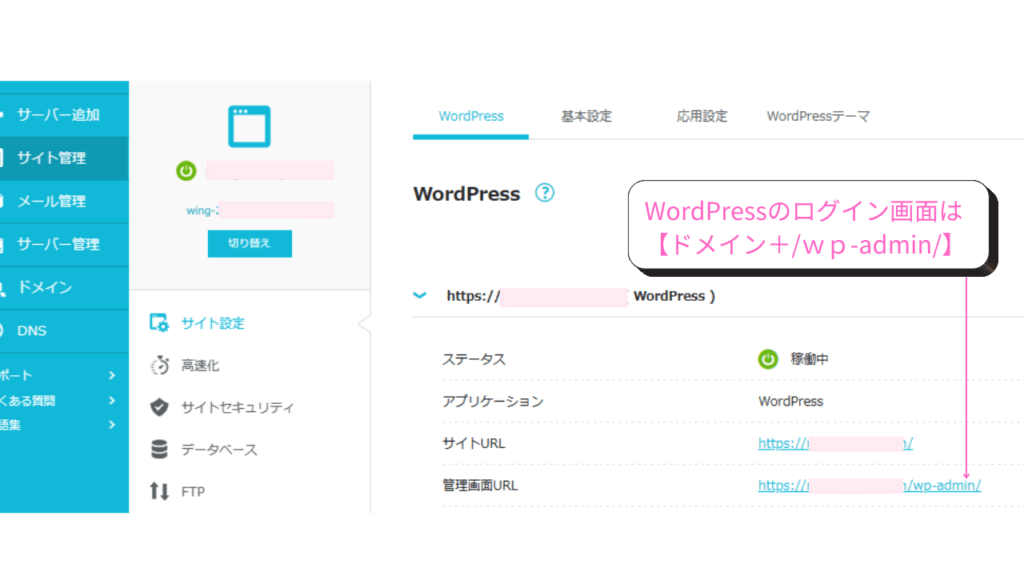Collapse the https:// WordPress site row
This screenshot has width=1024, height=576.
point(420,296)
